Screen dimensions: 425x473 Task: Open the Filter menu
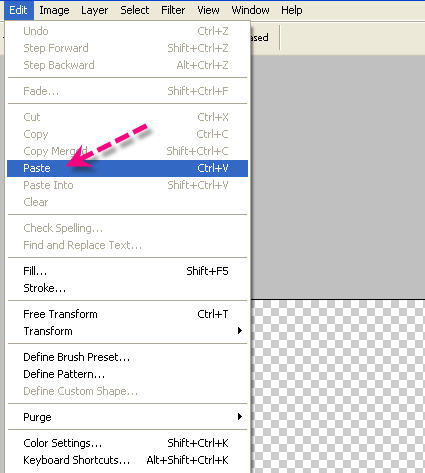click(173, 10)
